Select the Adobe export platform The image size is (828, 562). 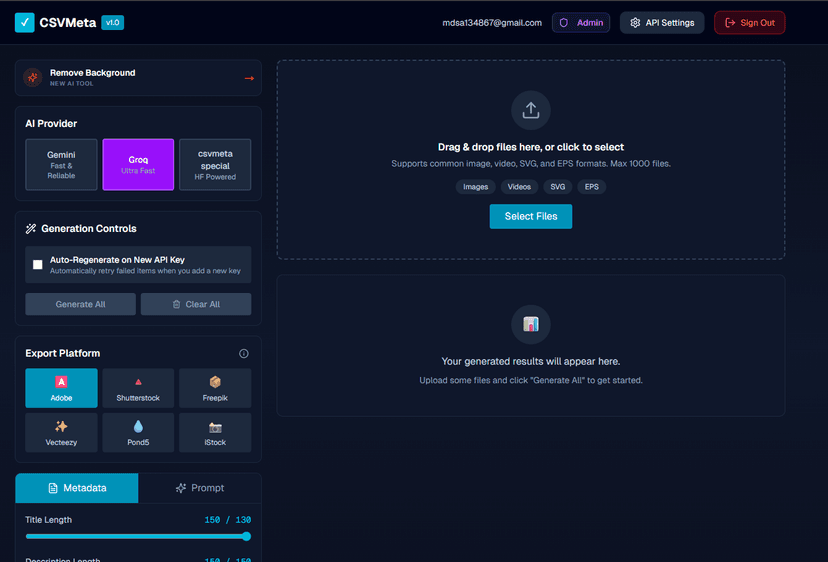(x=61, y=388)
